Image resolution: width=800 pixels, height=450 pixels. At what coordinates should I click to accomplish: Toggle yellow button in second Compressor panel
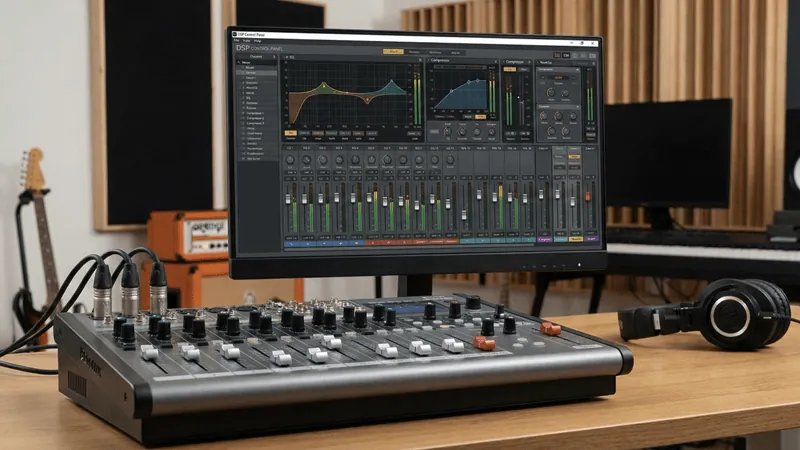(510, 69)
